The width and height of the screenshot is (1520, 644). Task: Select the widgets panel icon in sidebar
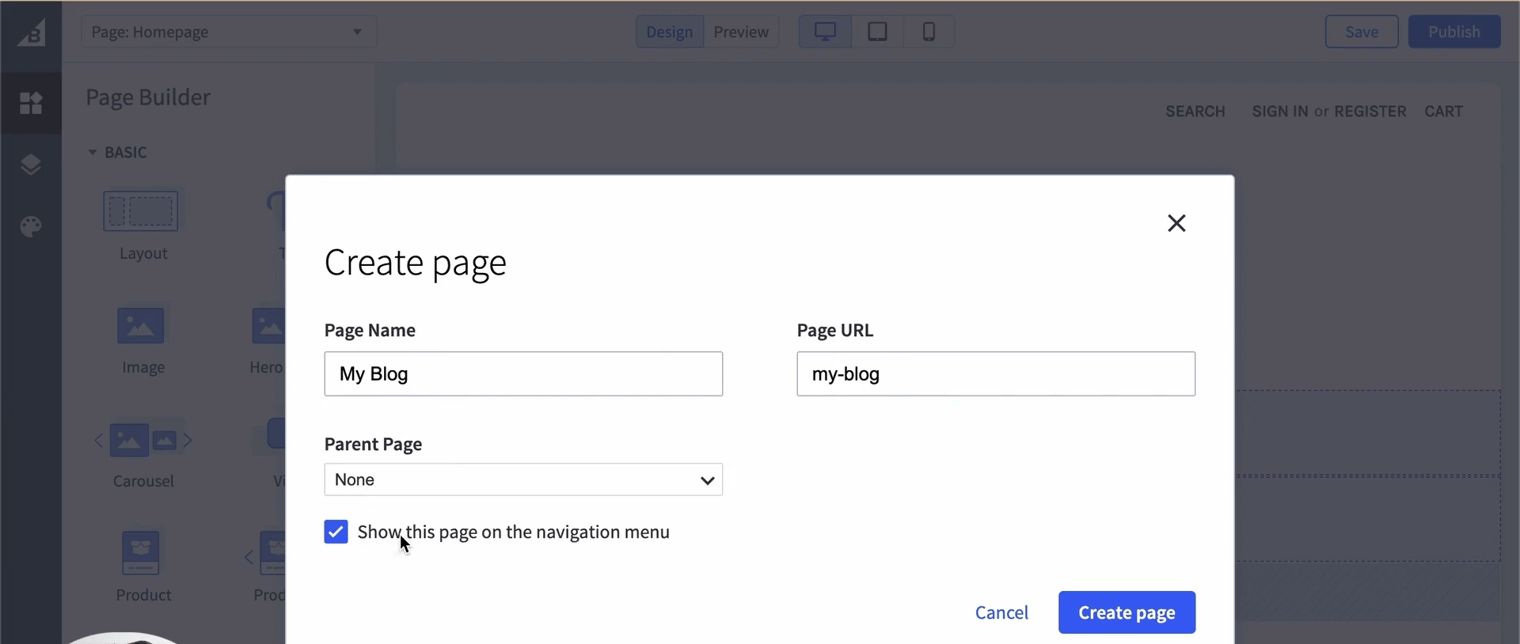pyautogui.click(x=31, y=103)
